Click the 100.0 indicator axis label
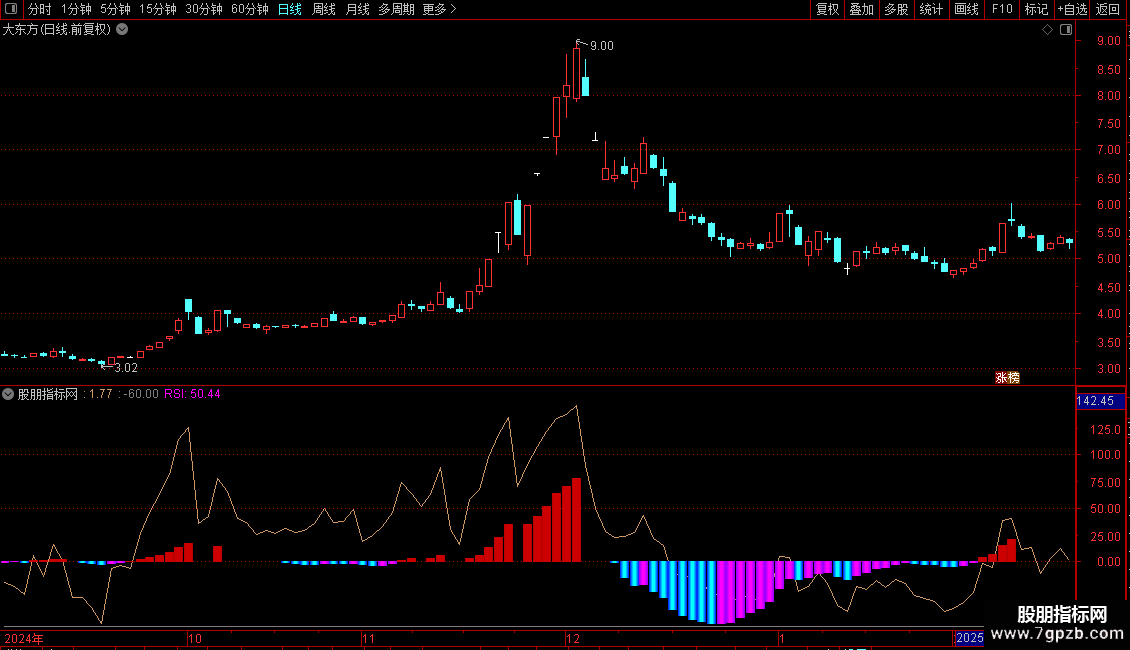The width and height of the screenshot is (1130, 650). pyautogui.click(x=1105, y=455)
